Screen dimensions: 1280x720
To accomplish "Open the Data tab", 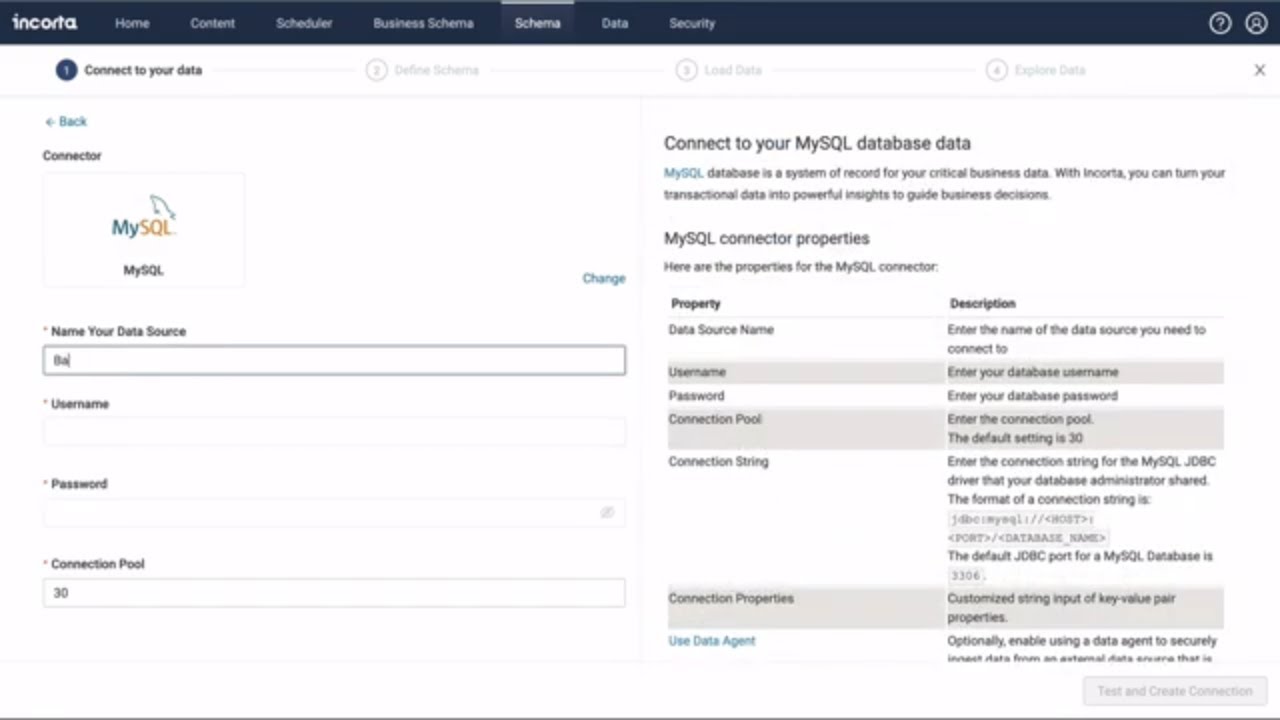I will click(x=615, y=23).
